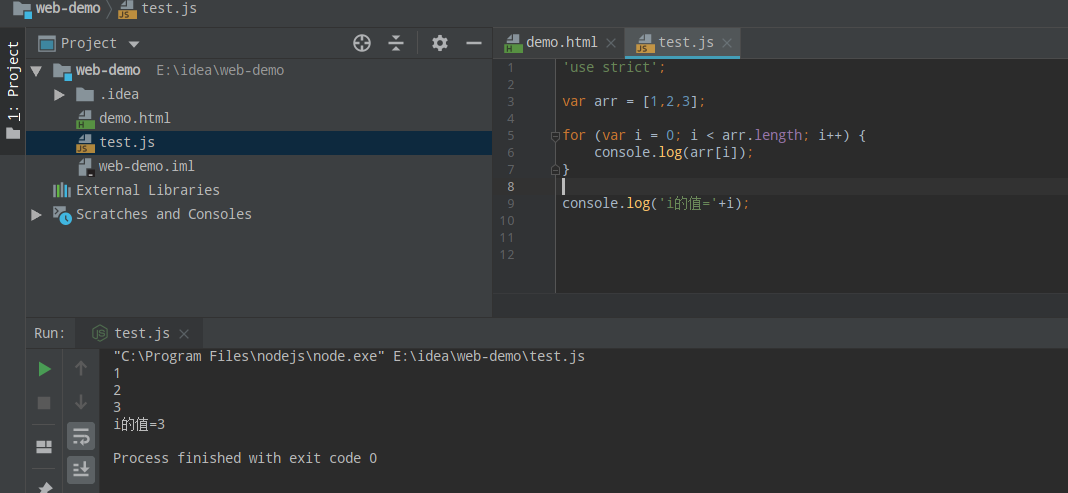Click the 'use strict' line of code
Image resolution: width=1068 pixels, height=493 pixels.
pos(614,67)
